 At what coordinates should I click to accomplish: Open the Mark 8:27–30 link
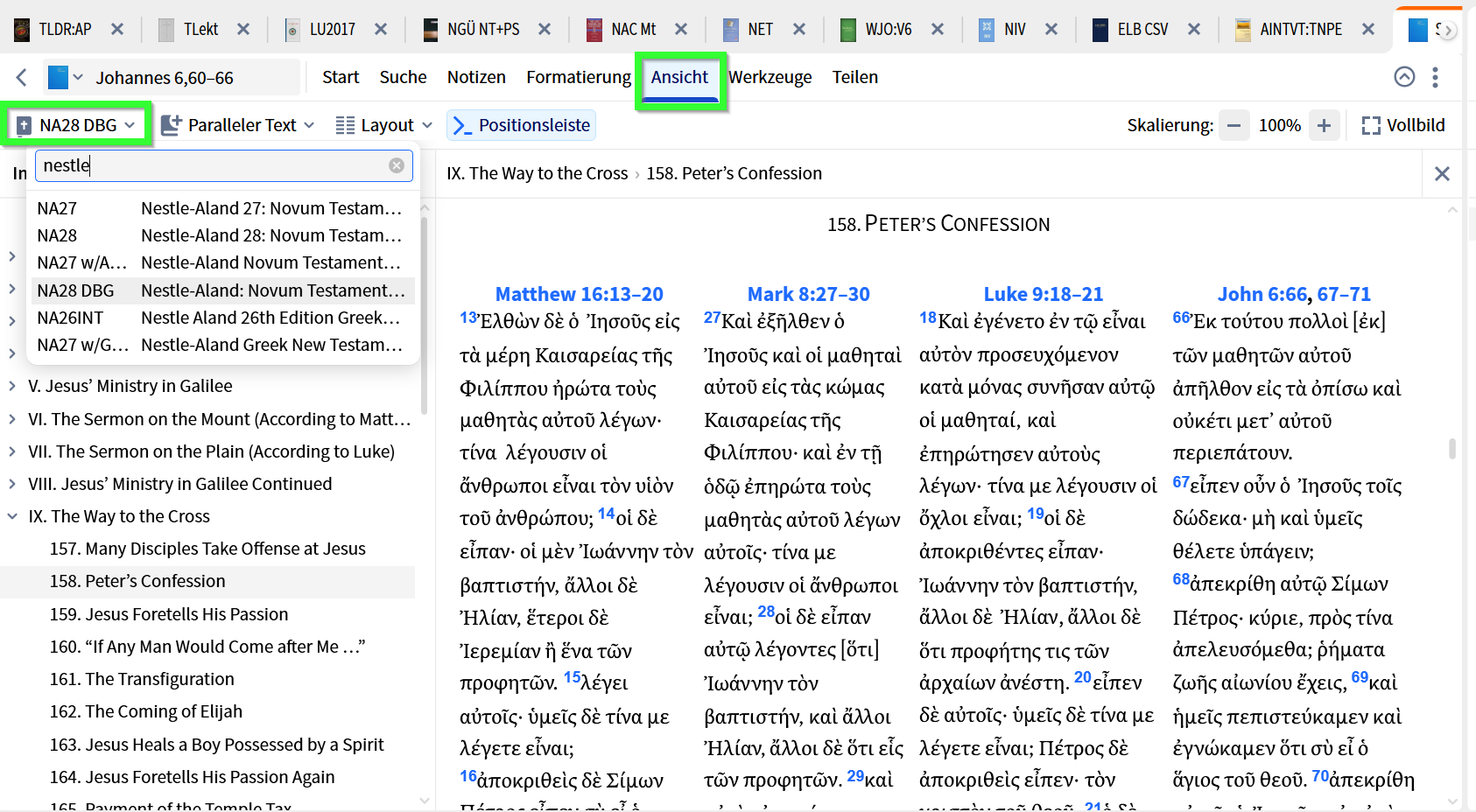coord(809,294)
